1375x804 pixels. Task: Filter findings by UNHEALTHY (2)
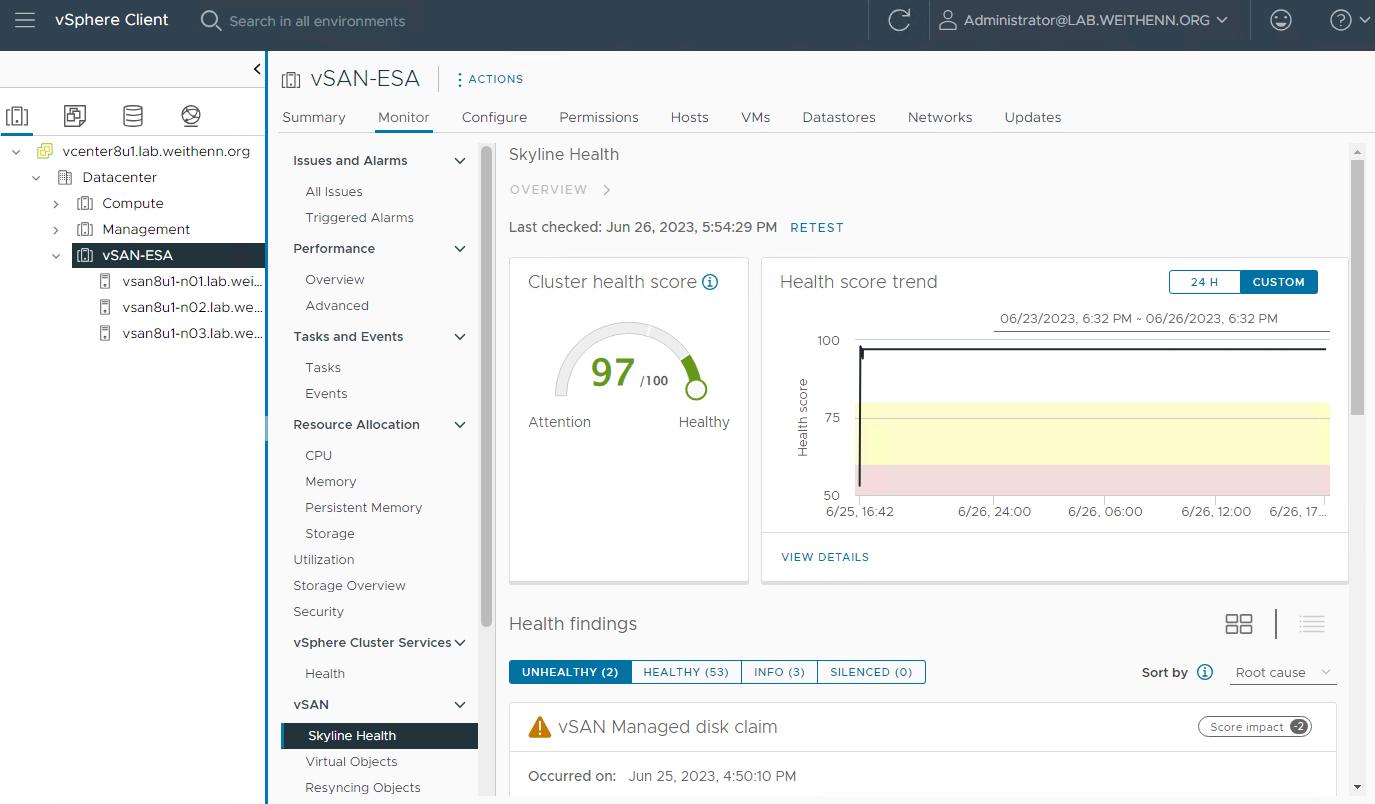point(570,672)
